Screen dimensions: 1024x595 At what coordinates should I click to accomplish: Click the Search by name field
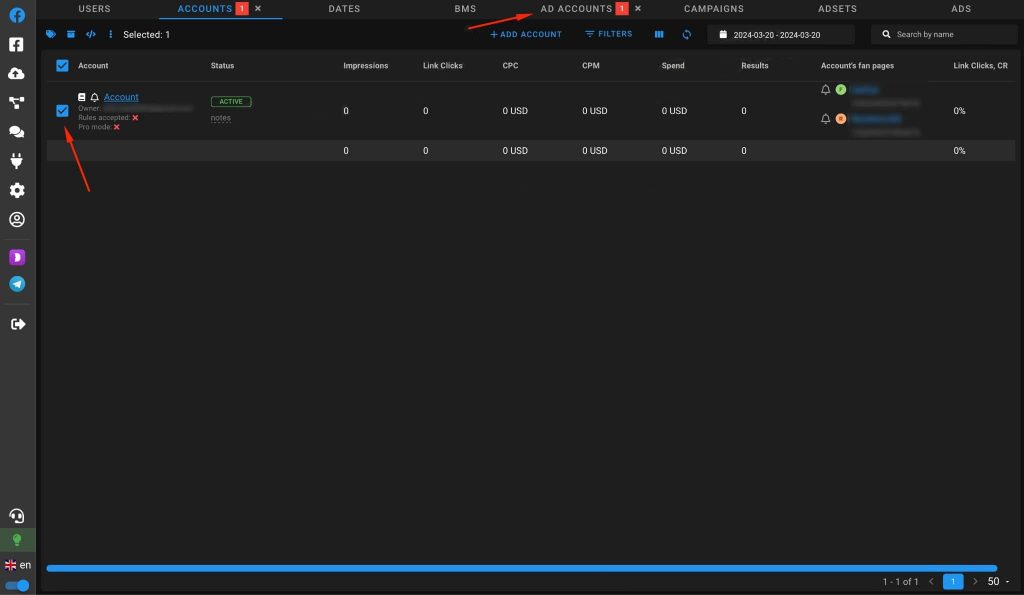[x=944, y=35]
